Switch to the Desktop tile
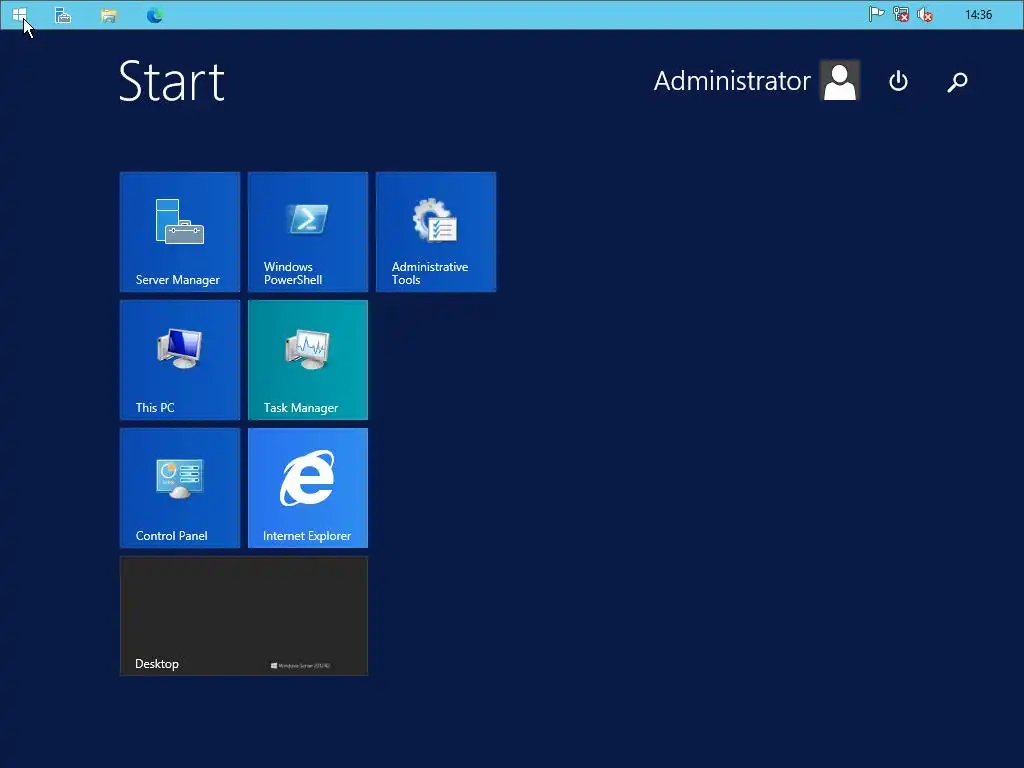This screenshot has width=1024, height=768. 244,616
